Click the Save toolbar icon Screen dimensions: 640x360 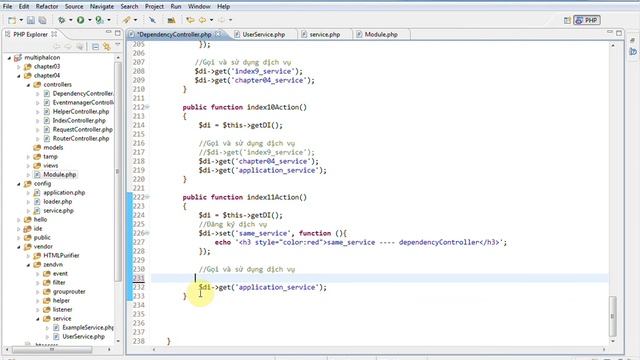[x=31, y=20]
